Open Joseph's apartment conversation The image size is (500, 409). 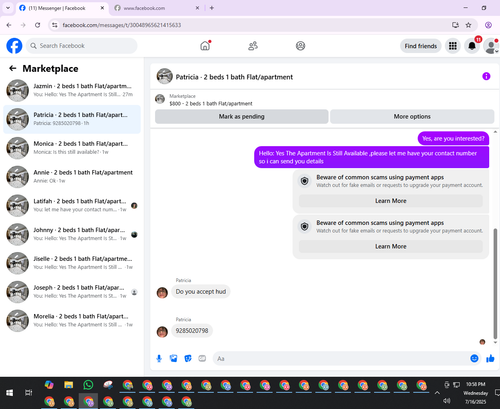[72, 292]
